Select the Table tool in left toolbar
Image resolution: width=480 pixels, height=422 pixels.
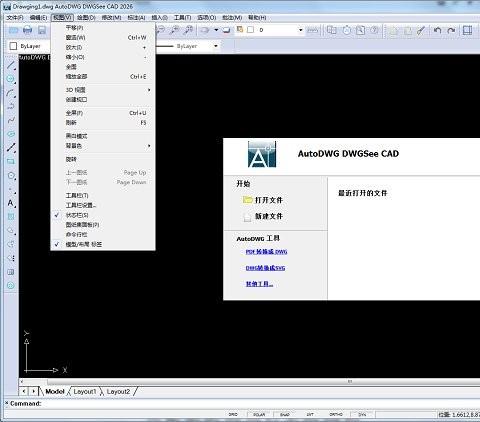[11, 272]
